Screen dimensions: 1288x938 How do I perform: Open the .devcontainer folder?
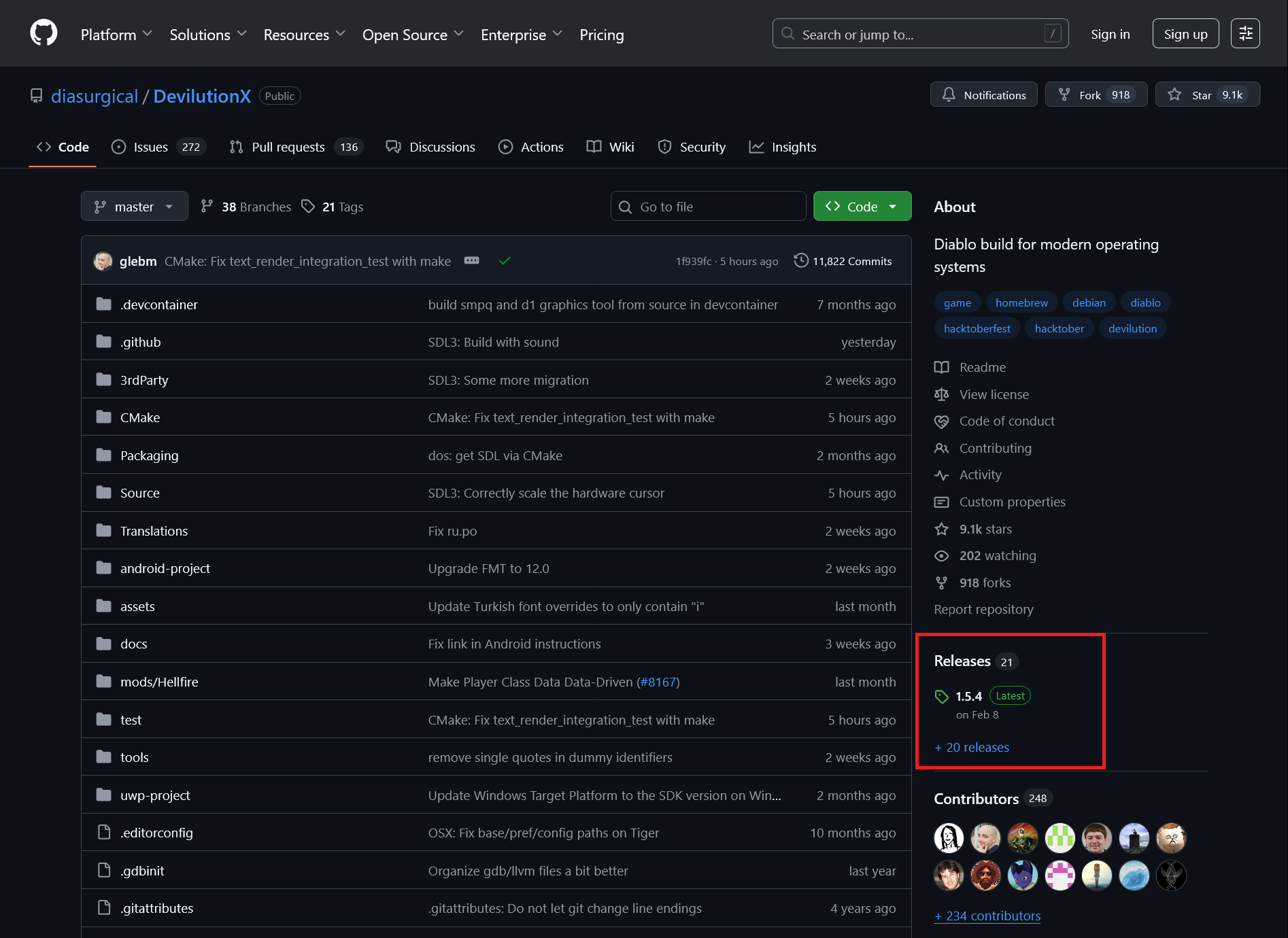click(159, 305)
